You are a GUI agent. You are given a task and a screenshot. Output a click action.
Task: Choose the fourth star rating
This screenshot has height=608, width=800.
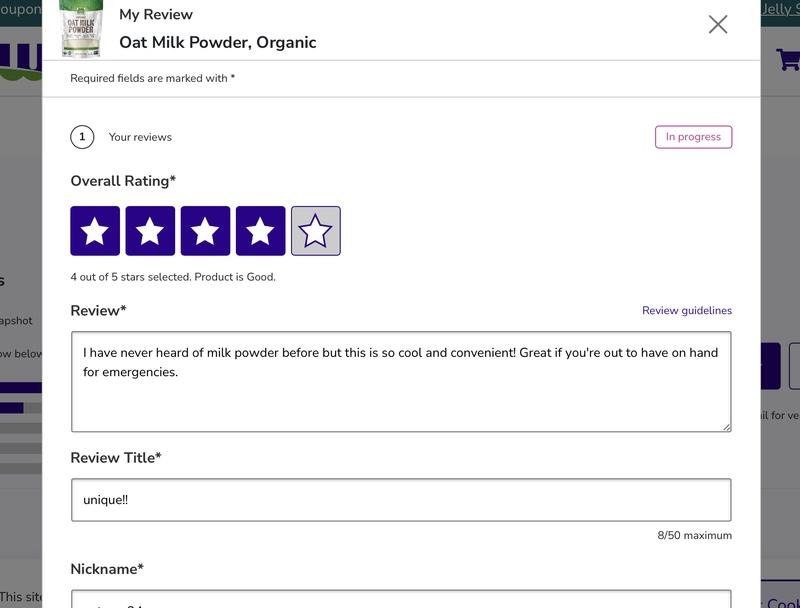(x=260, y=231)
